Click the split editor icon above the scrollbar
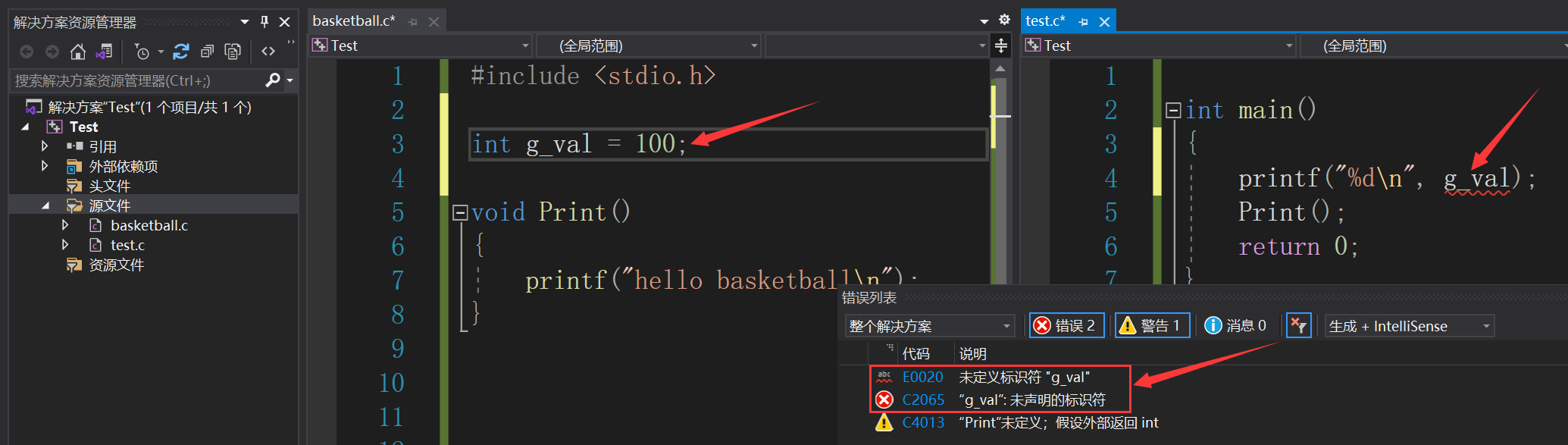The image size is (1568, 445). pos(1001,46)
